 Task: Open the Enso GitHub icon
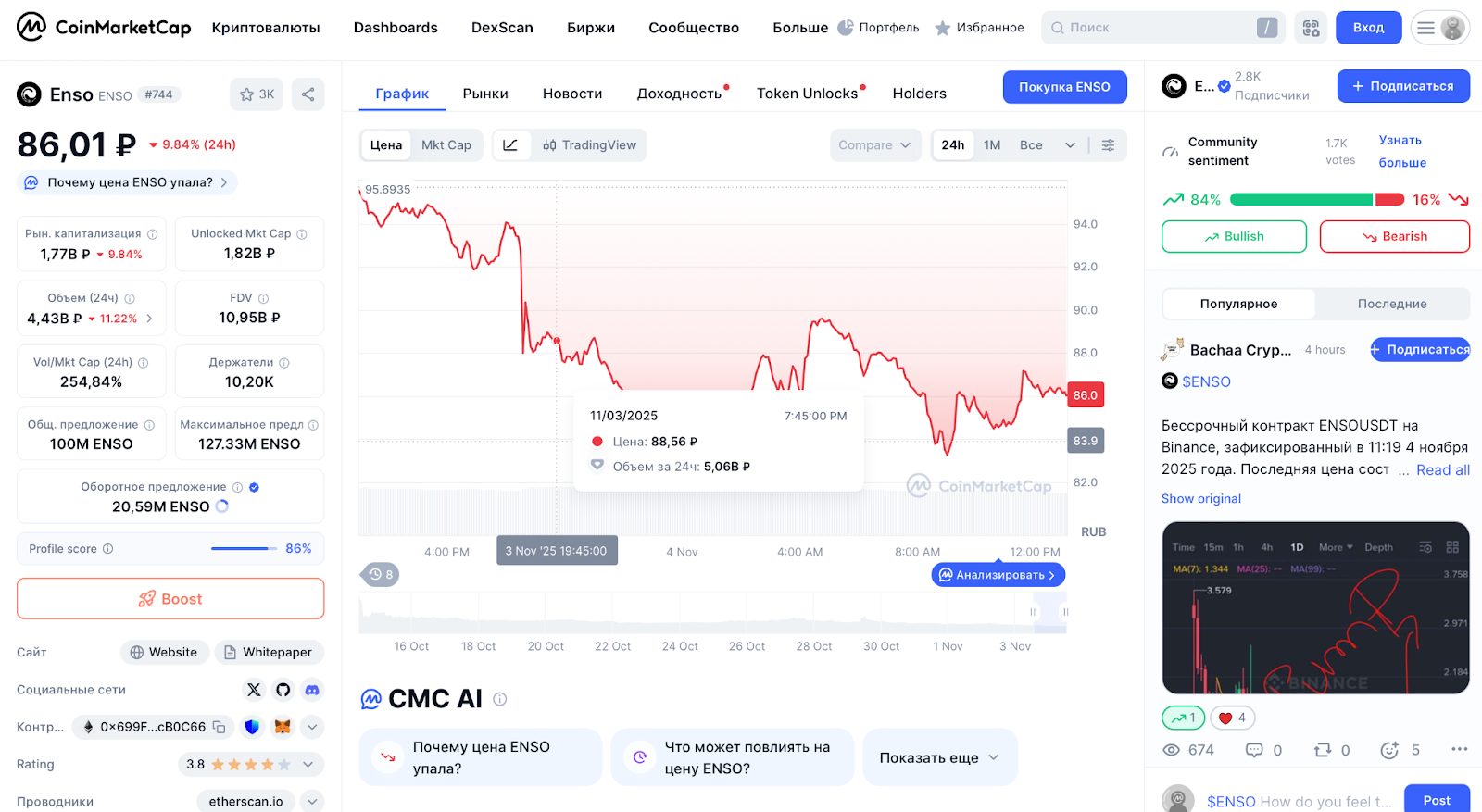(x=283, y=690)
